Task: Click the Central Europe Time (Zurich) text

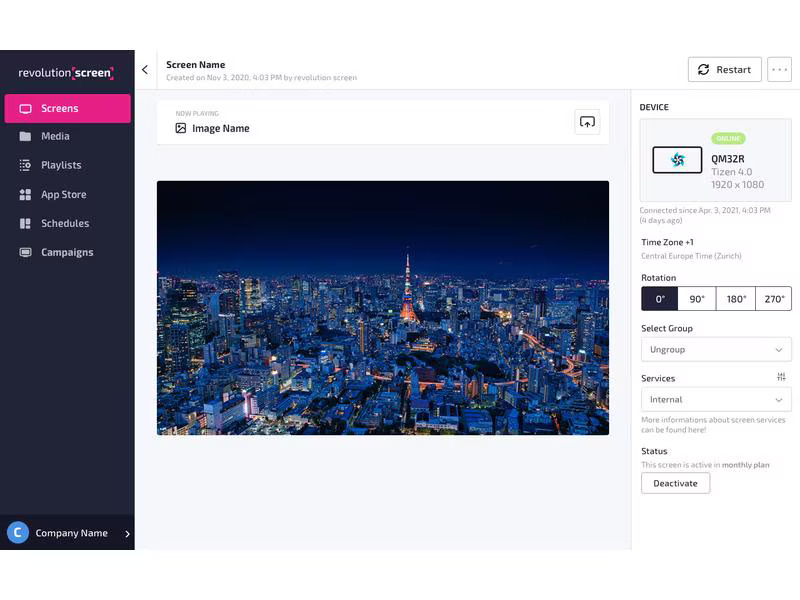Action: click(691, 256)
